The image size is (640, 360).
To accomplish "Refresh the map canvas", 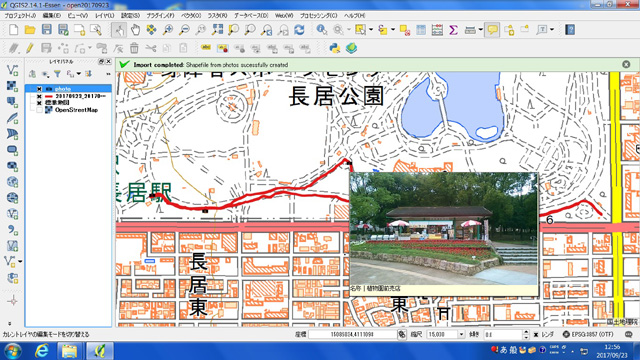I will (299, 30).
